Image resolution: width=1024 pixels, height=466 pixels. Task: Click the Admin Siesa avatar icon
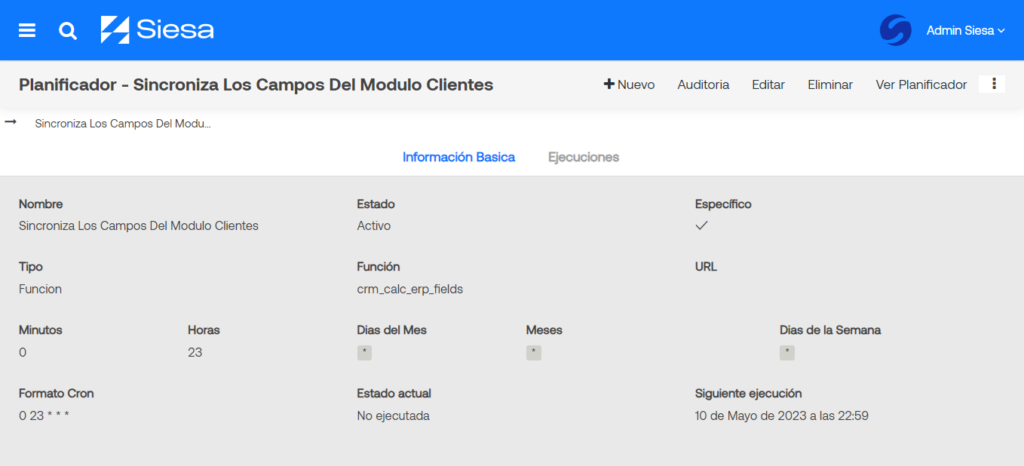point(895,30)
